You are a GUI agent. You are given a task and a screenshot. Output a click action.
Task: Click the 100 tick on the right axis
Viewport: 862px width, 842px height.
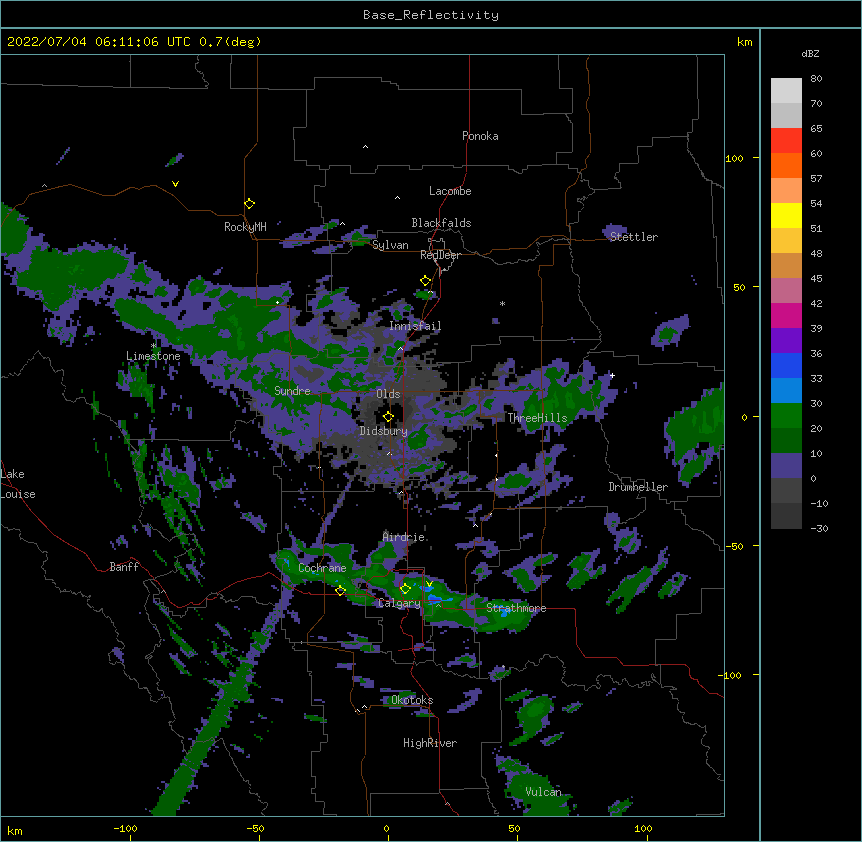(x=734, y=158)
